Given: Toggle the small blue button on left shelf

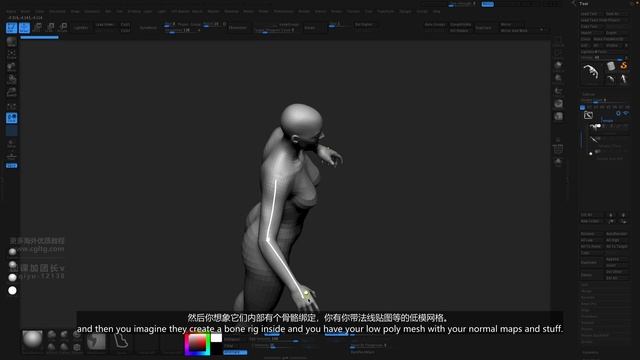Looking at the screenshot, I should [x=11, y=166].
